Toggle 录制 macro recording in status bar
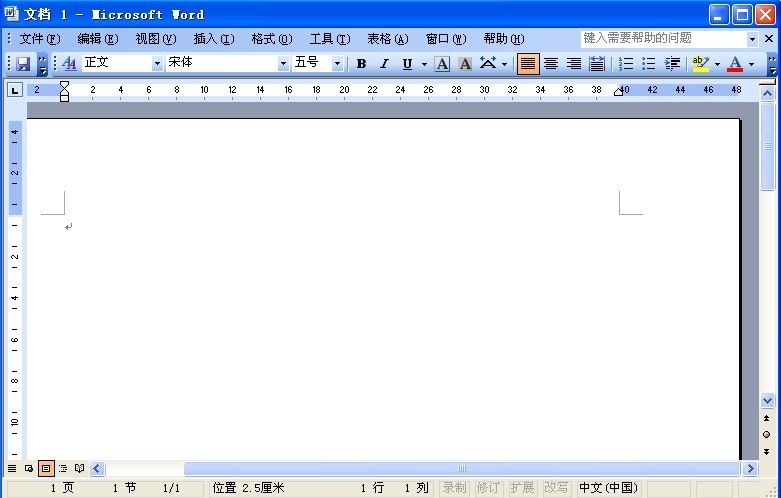781x498 pixels. 454,488
